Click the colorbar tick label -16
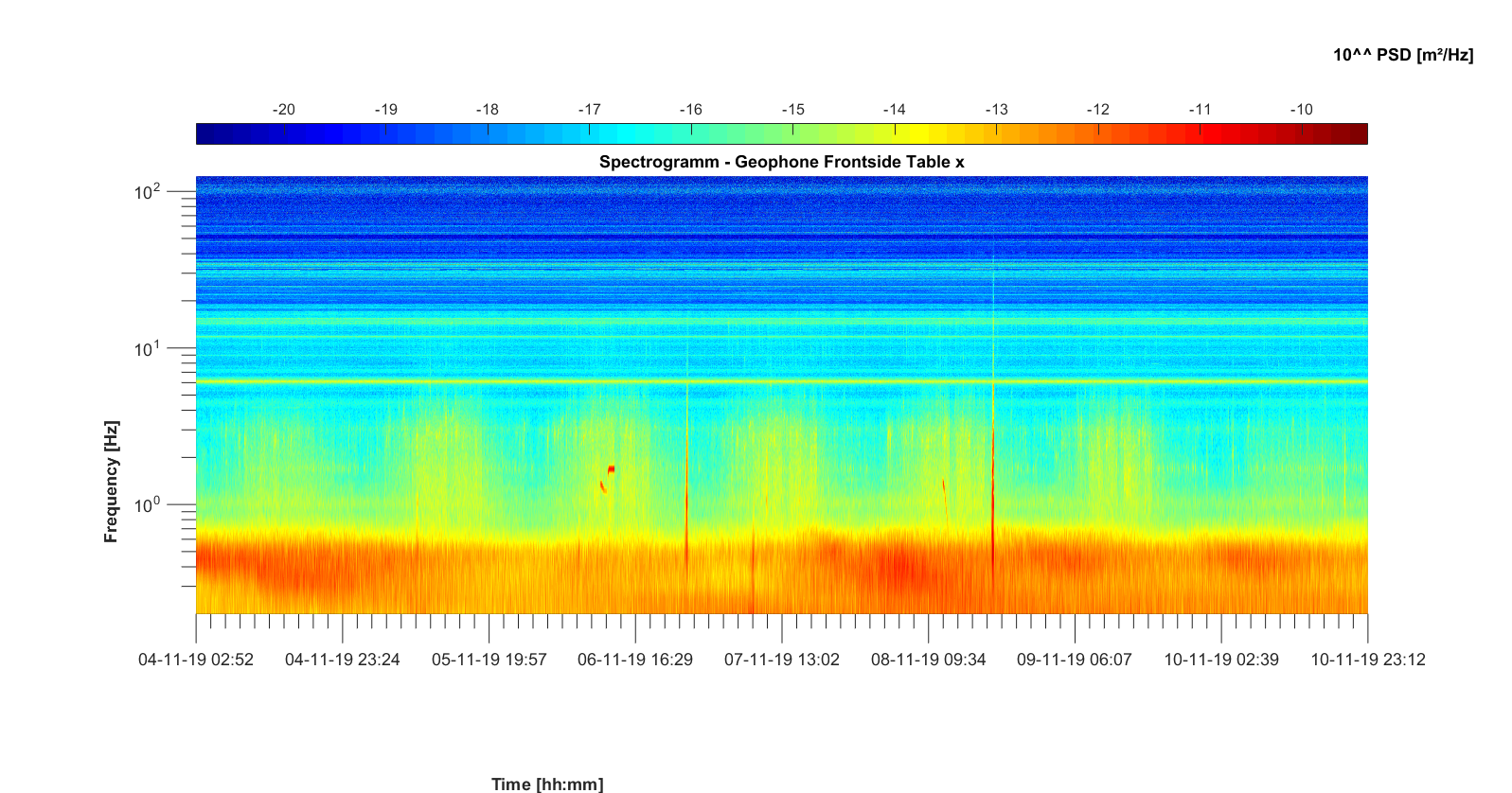 (691, 110)
